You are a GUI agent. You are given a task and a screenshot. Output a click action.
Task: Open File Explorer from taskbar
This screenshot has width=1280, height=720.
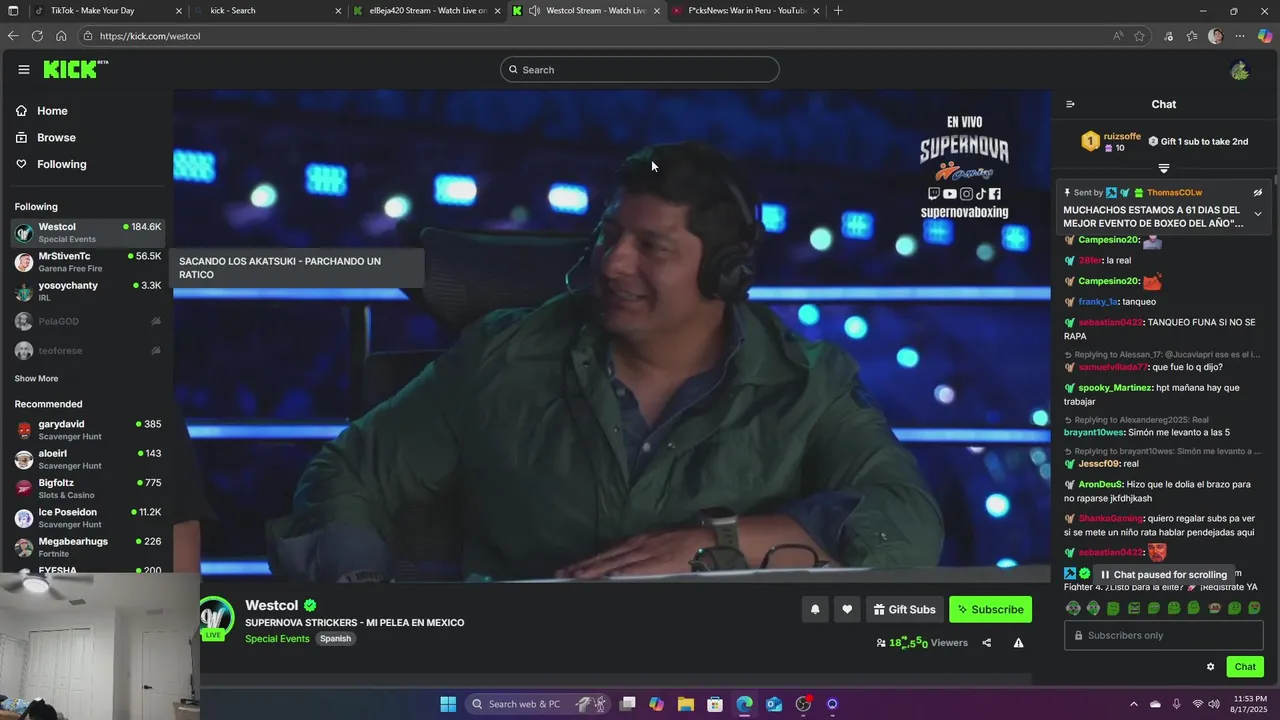tap(686, 704)
